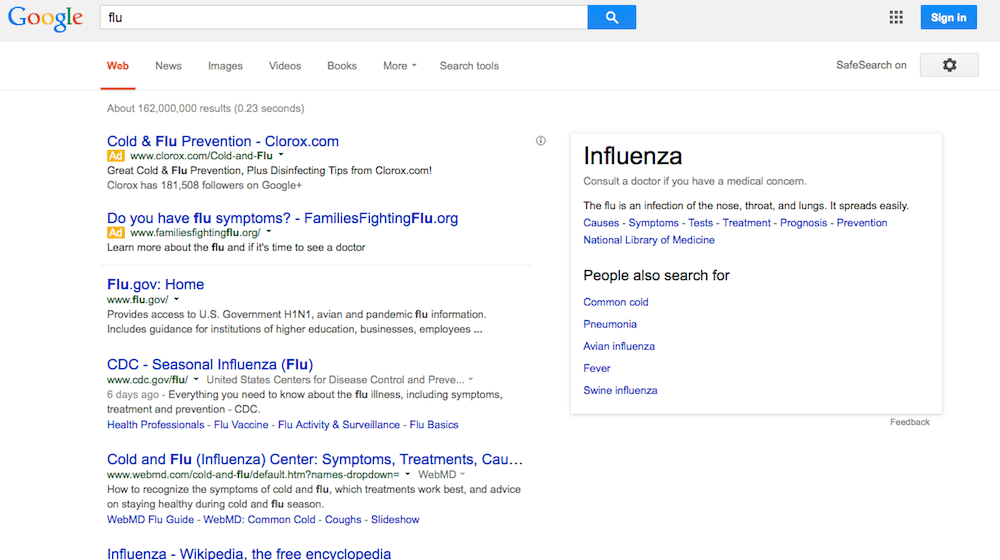Click Symptoms link in Influenza panel
1000x560 pixels.
654,223
